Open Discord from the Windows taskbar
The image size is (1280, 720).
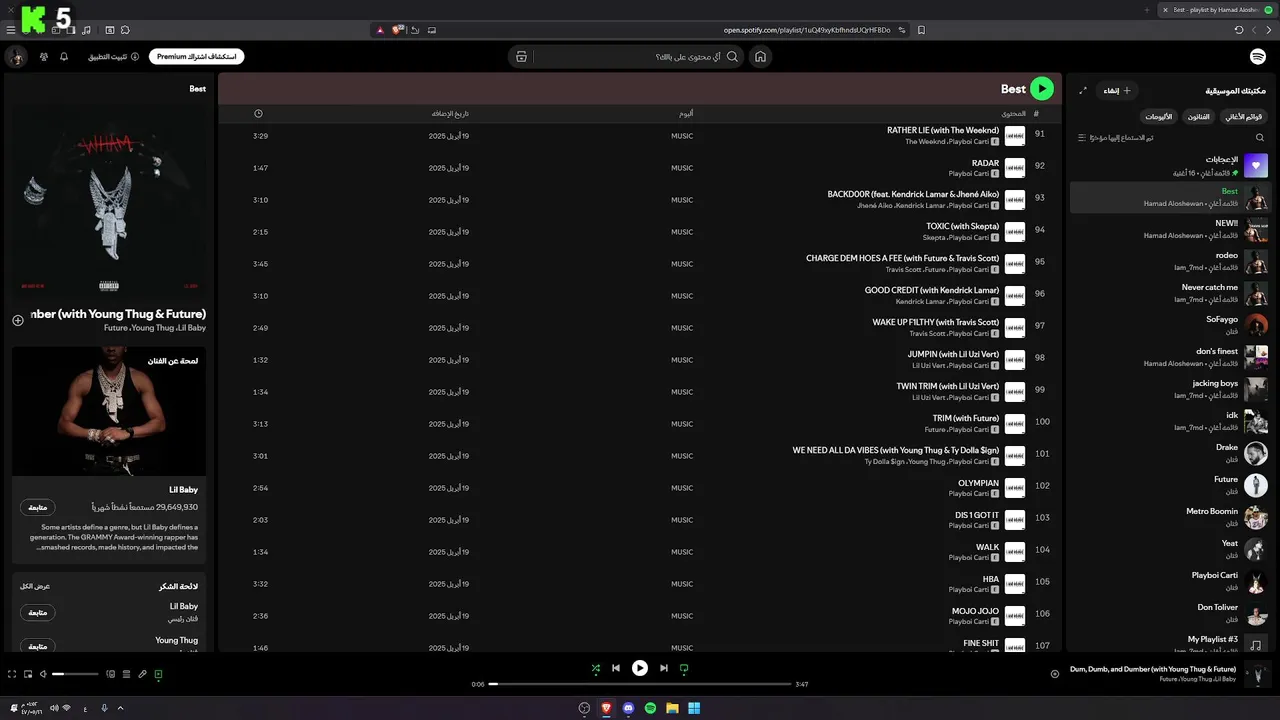click(x=628, y=708)
